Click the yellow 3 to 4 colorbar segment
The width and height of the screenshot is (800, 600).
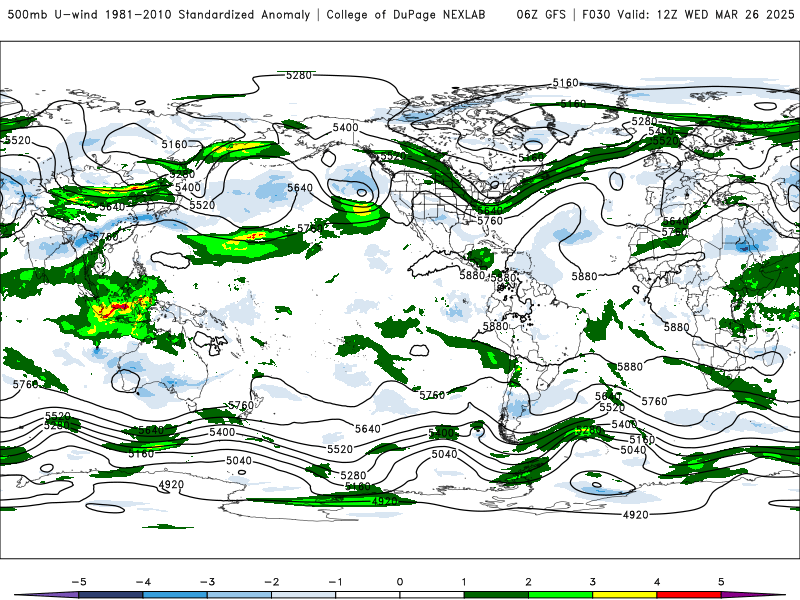pyautogui.click(x=624, y=595)
